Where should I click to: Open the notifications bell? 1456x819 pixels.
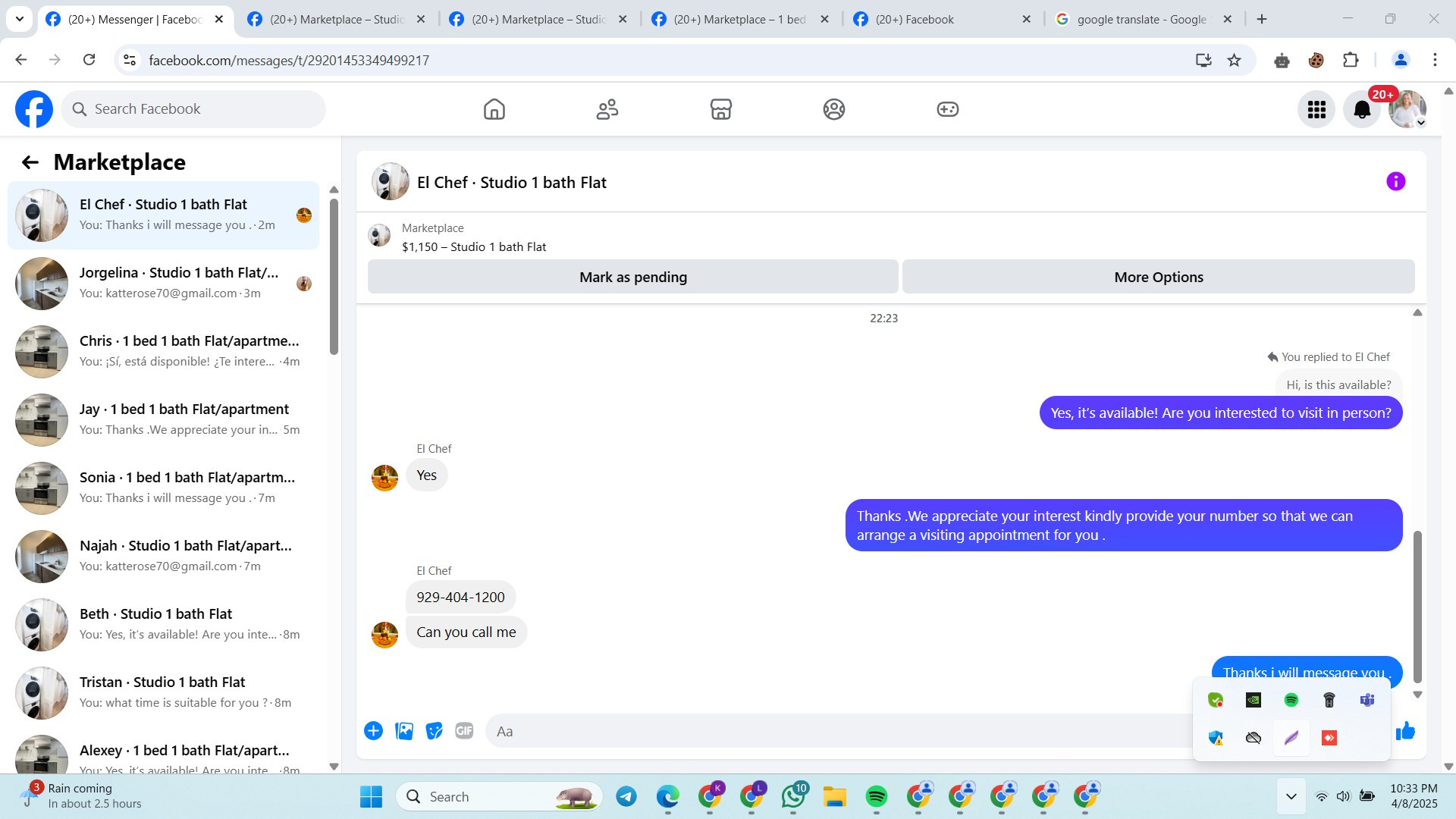tap(1362, 110)
